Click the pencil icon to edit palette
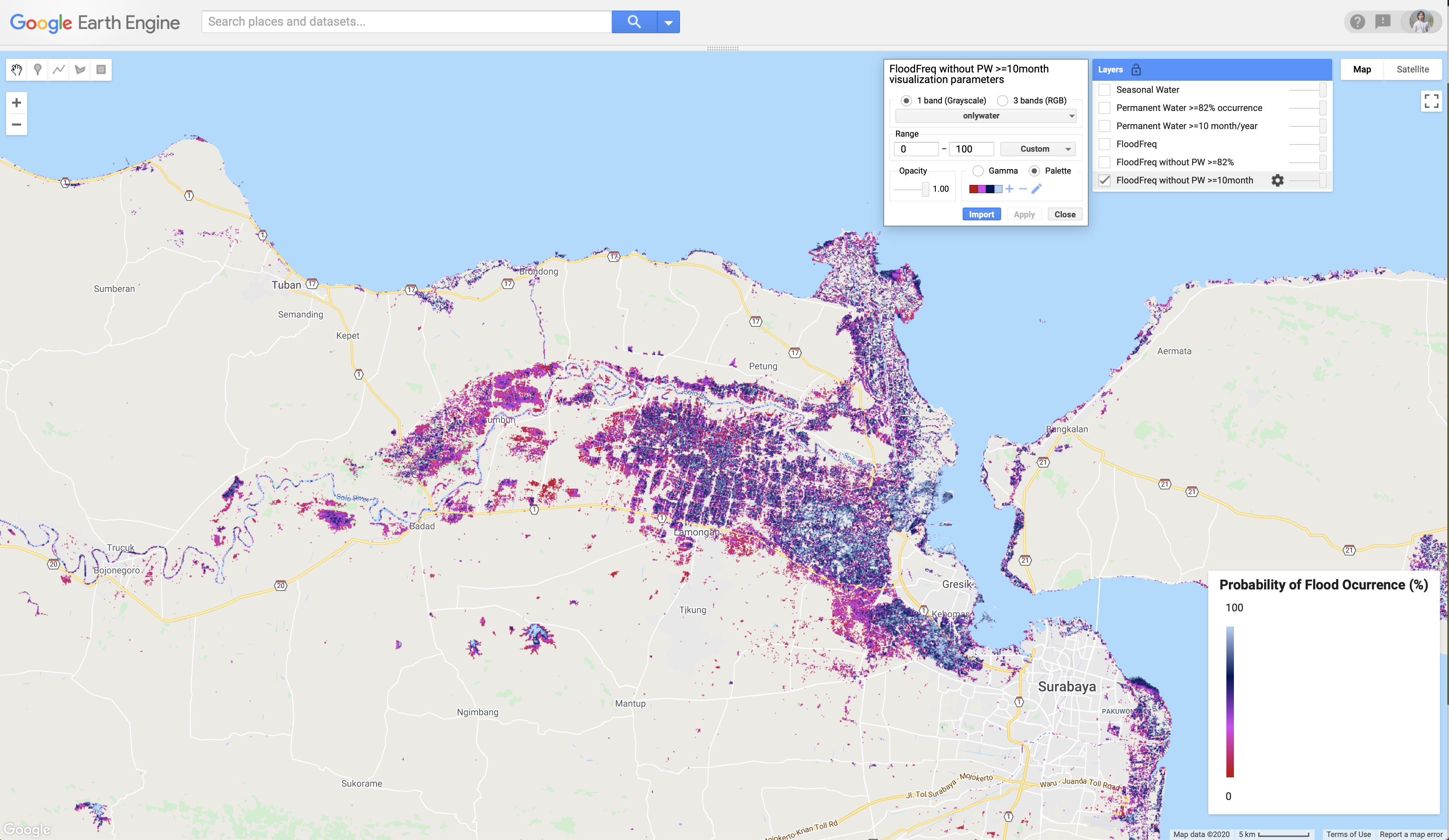The width and height of the screenshot is (1449, 840). click(1036, 189)
